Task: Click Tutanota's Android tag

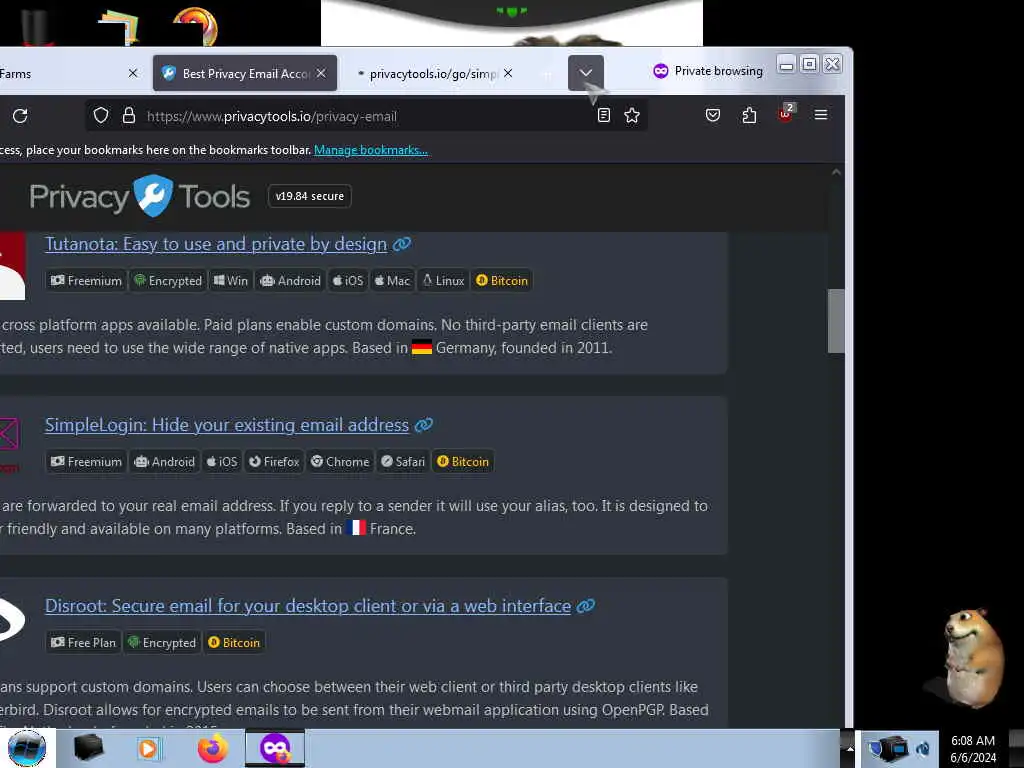Action: [x=291, y=281]
